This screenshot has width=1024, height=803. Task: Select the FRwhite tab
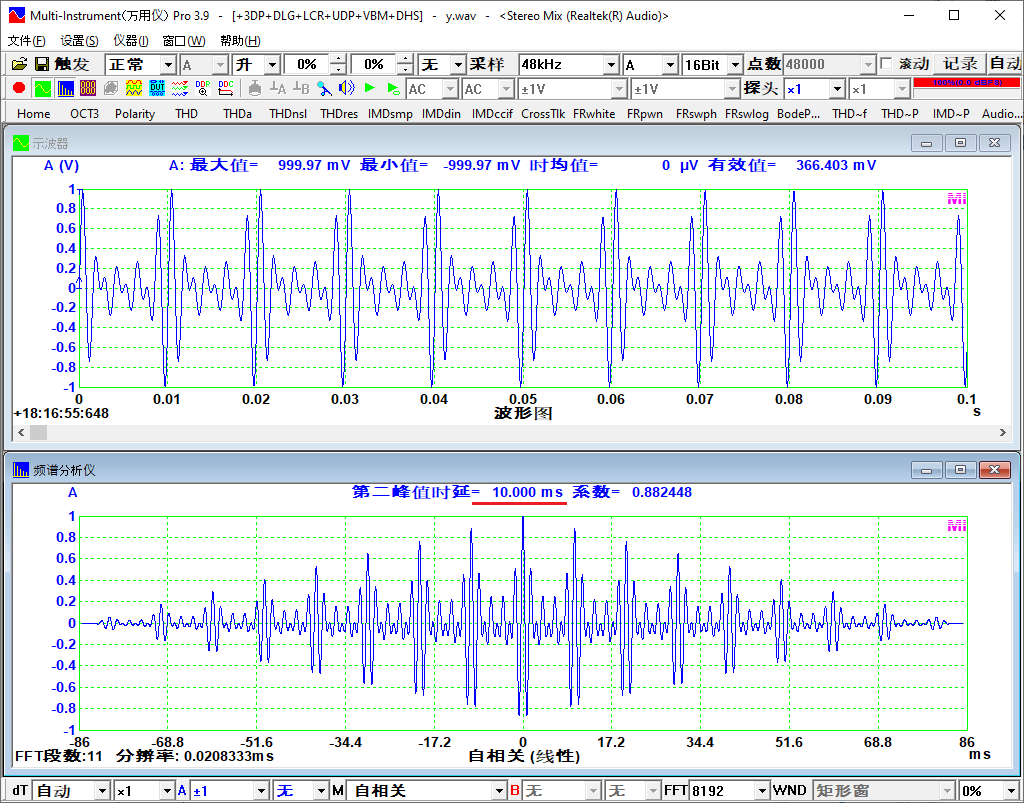594,114
